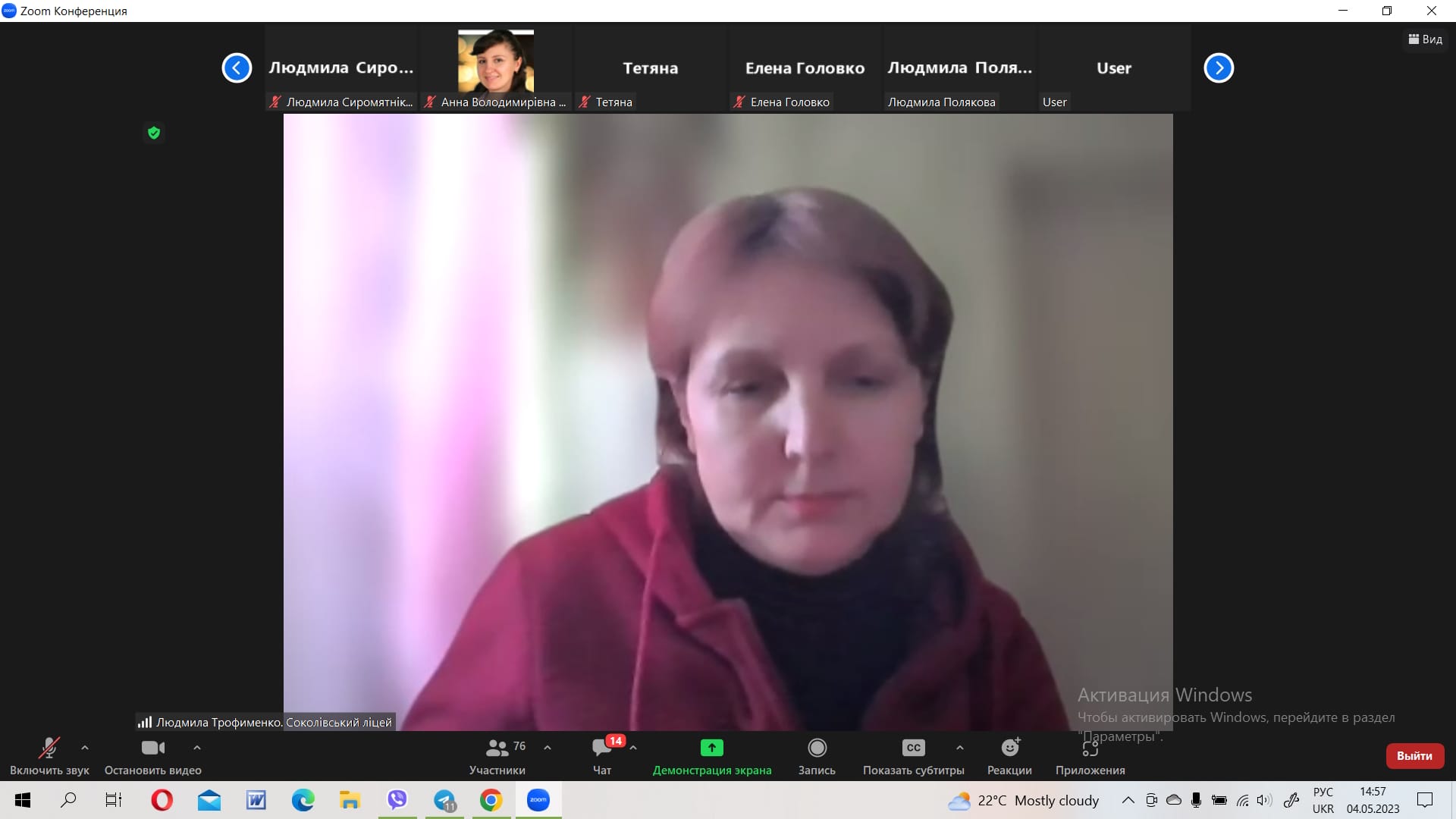Expand chat options arrow
This screenshot has width=1456, height=819.
coord(633,748)
